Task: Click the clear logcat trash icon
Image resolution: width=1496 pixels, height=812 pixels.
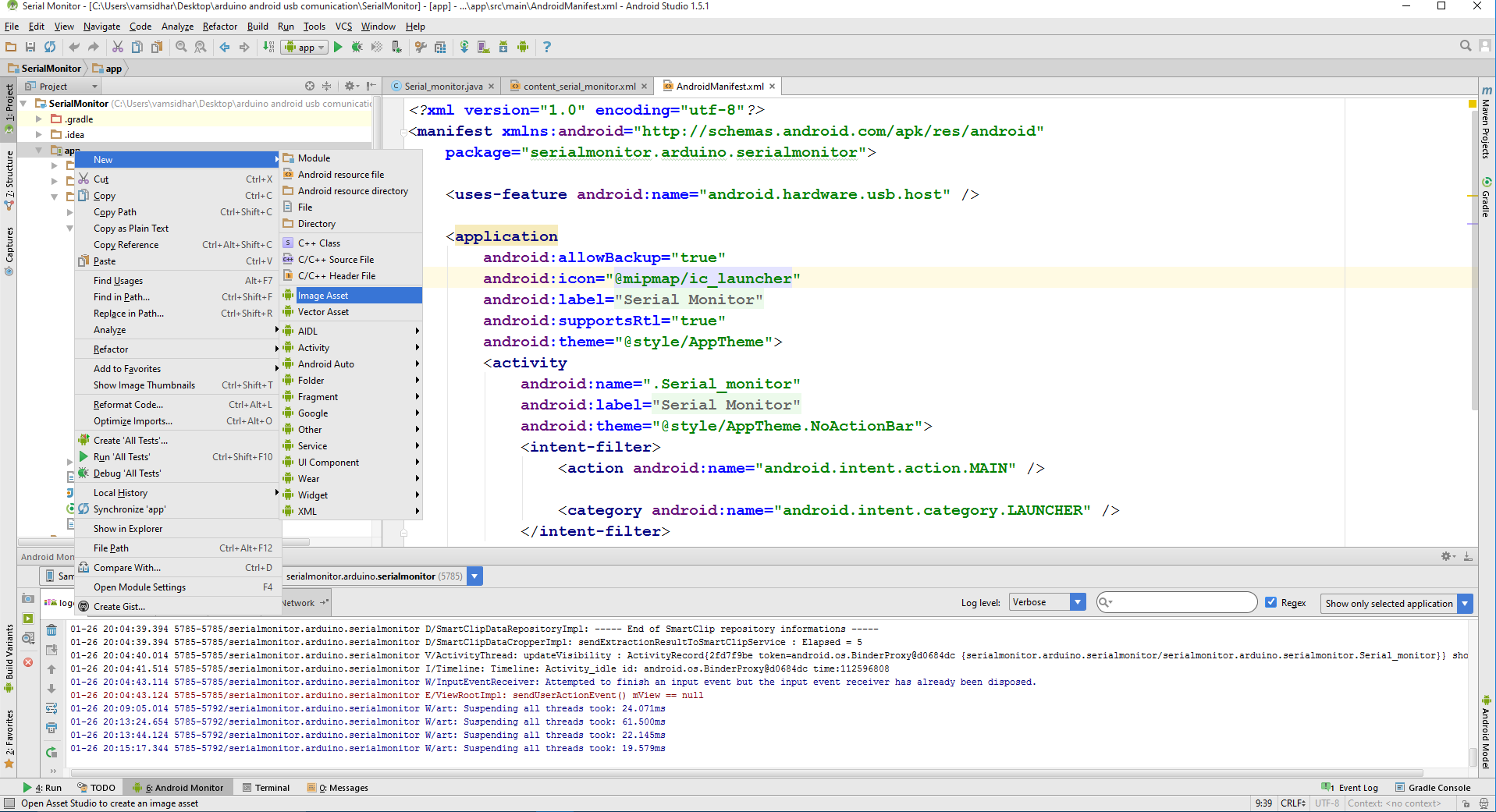Action: click(x=52, y=630)
